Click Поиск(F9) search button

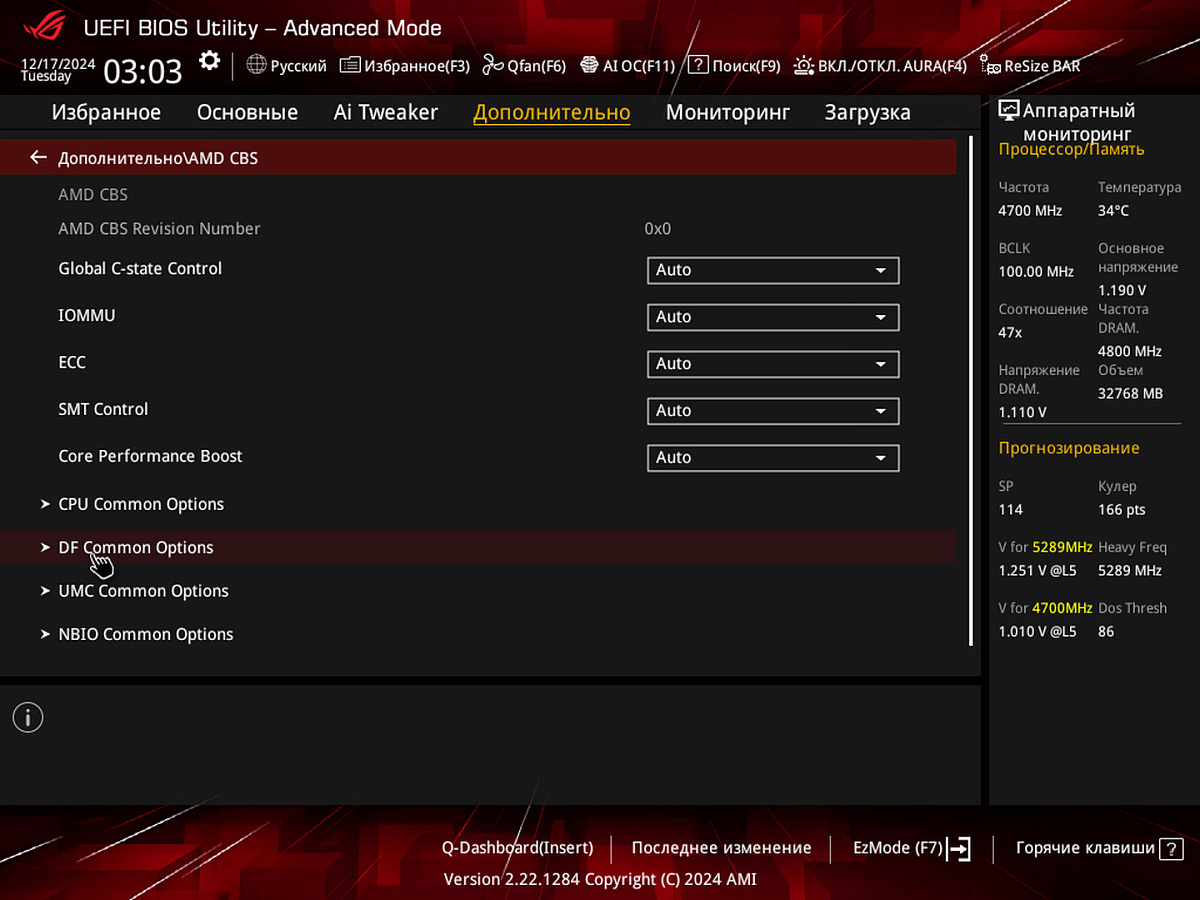[x=734, y=66]
